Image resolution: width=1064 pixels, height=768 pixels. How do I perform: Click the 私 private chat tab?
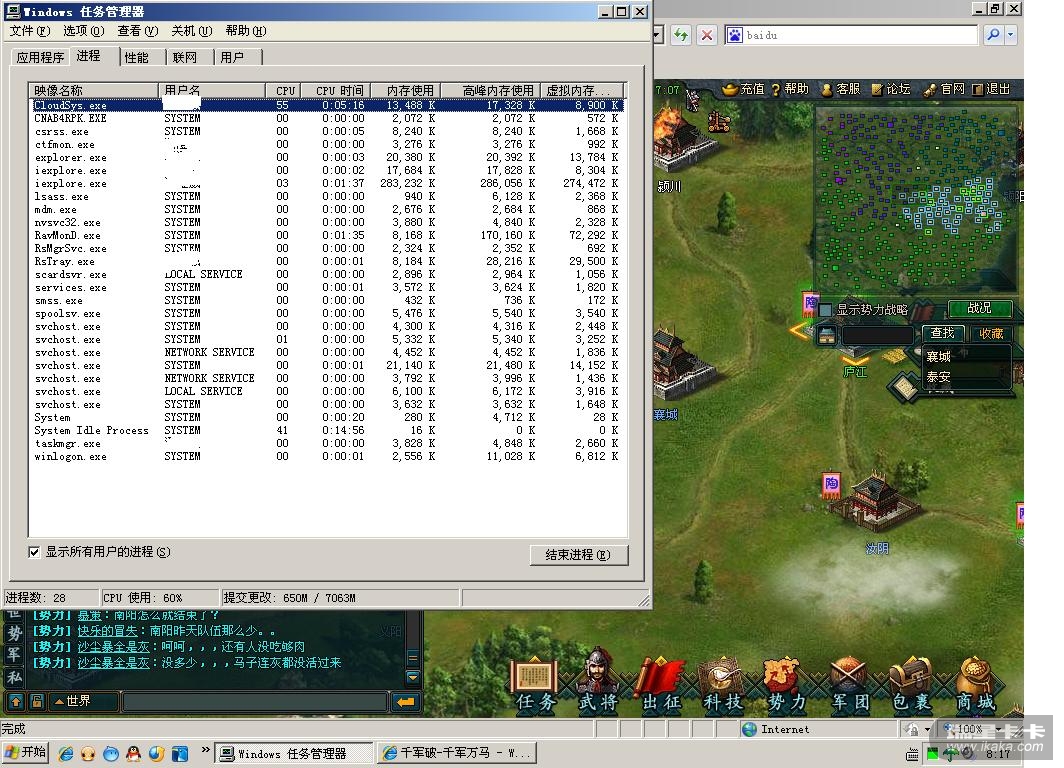coord(15,677)
